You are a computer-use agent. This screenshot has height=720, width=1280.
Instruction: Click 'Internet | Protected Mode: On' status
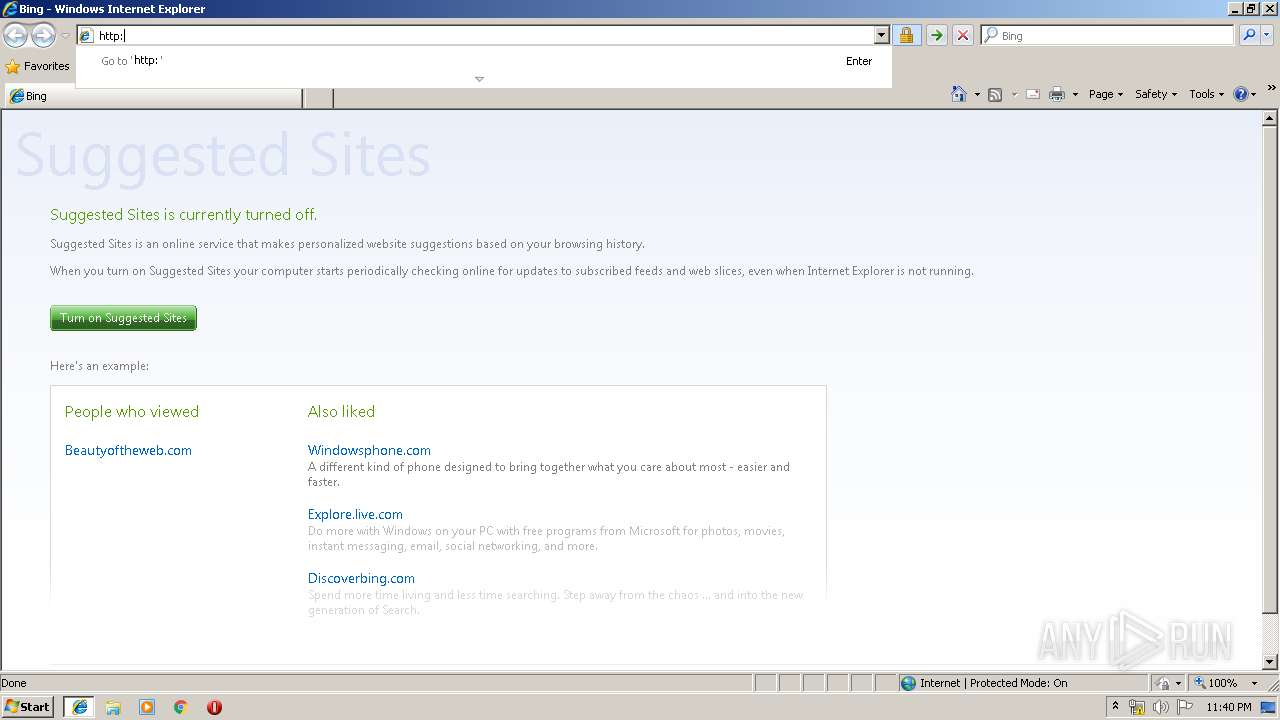(x=993, y=683)
